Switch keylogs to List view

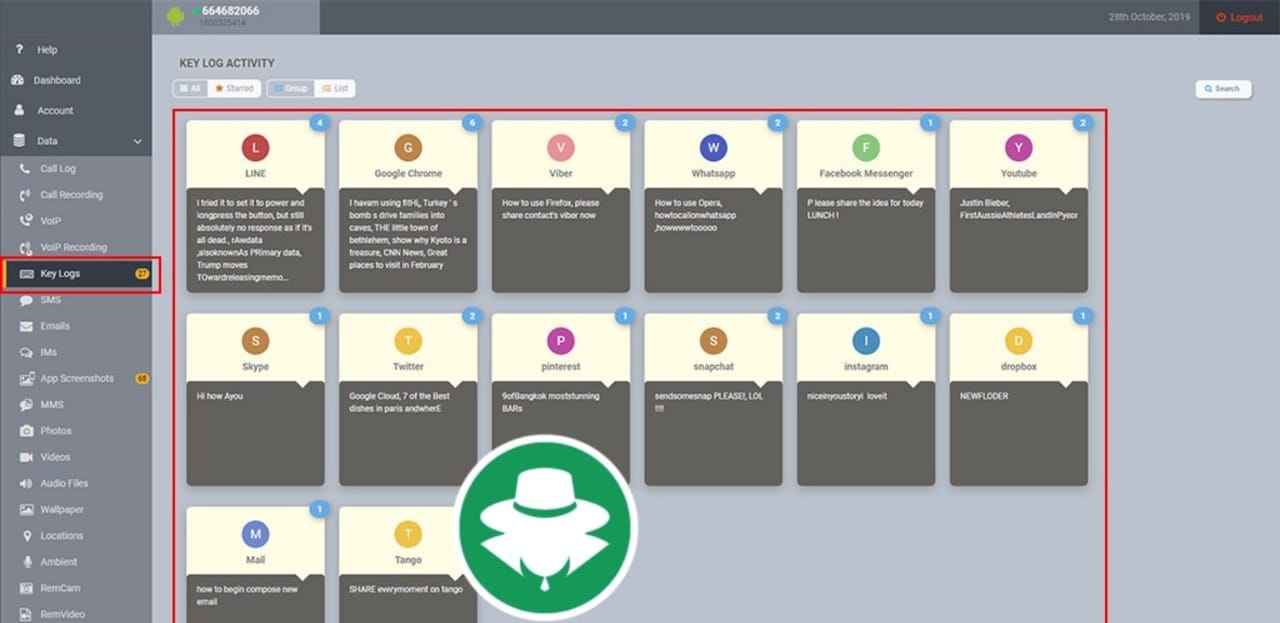coord(334,88)
